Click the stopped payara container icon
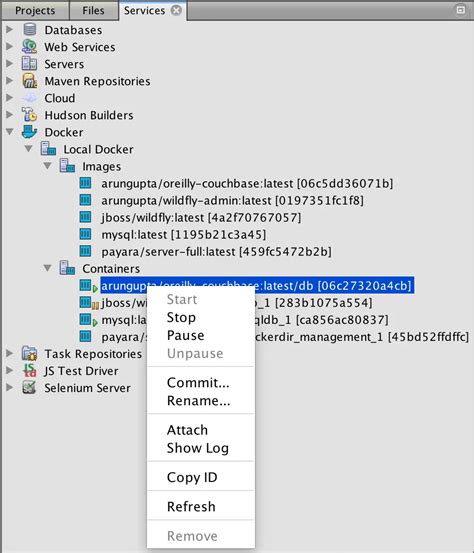This screenshot has width=474, height=553. click(85, 336)
